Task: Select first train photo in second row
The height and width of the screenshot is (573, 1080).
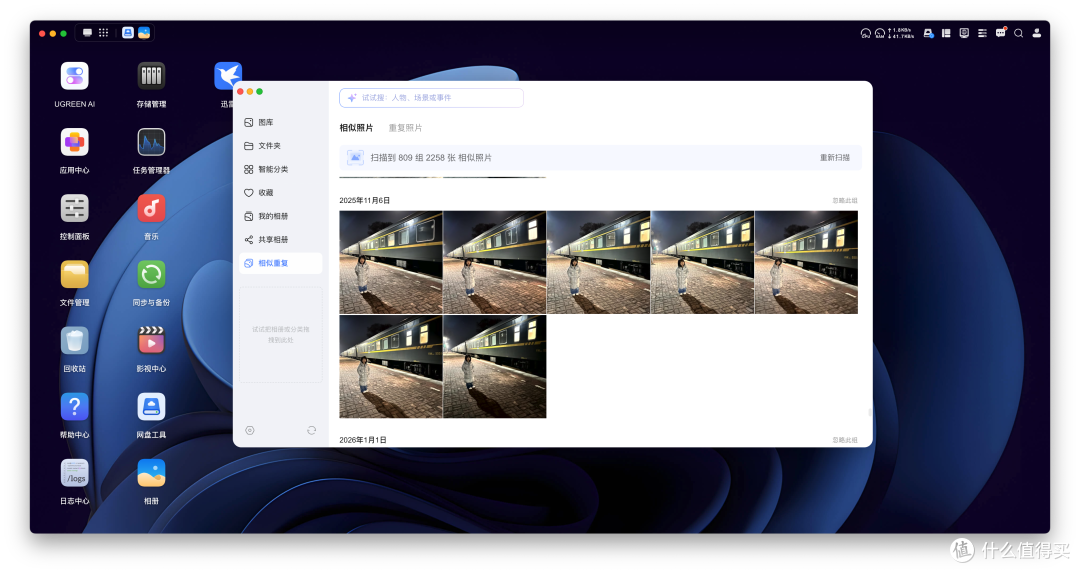Action: (x=391, y=366)
